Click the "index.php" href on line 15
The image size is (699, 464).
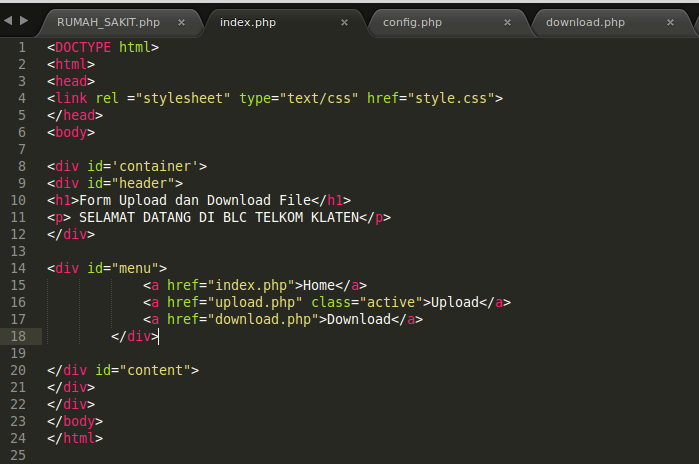pyautogui.click(x=251, y=285)
